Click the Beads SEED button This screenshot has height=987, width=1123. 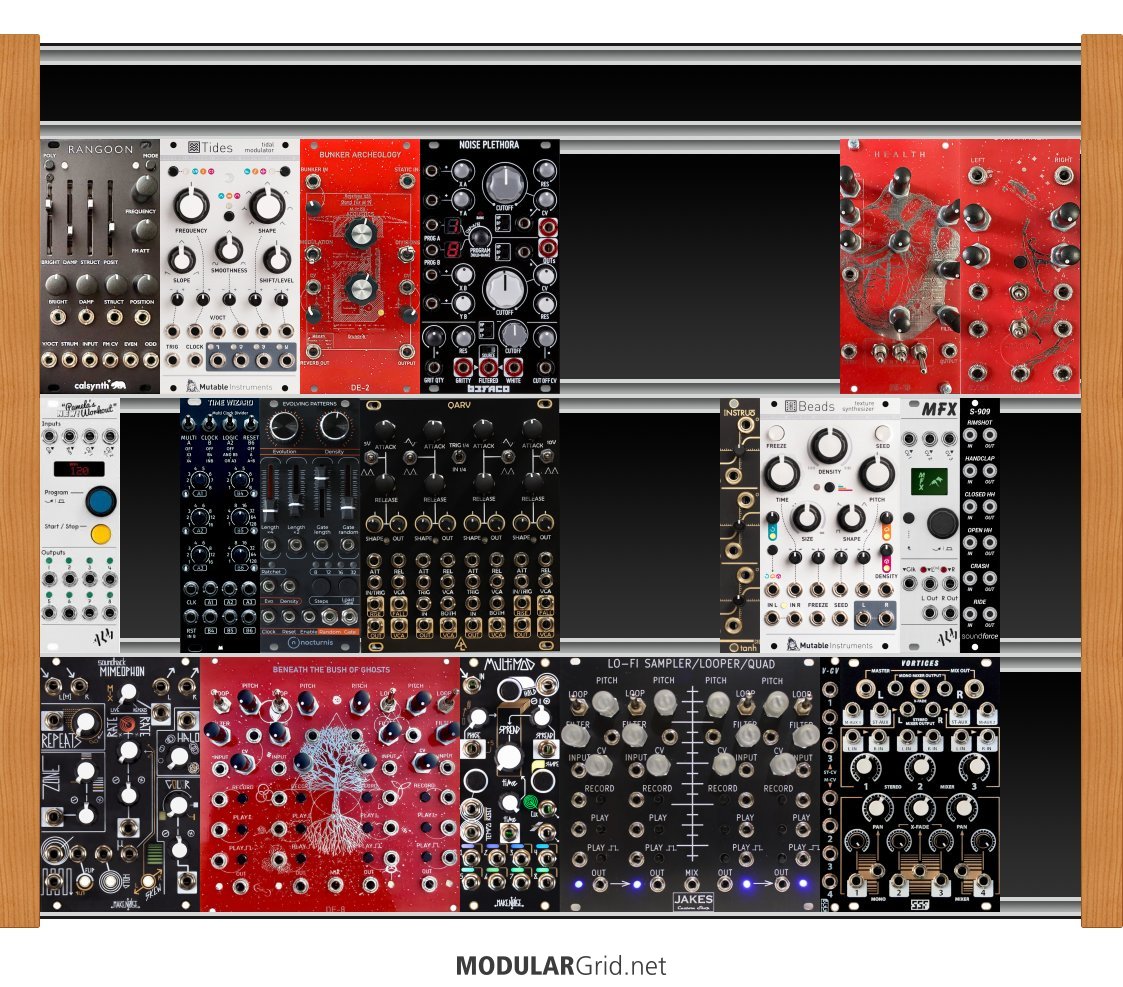(x=882, y=433)
